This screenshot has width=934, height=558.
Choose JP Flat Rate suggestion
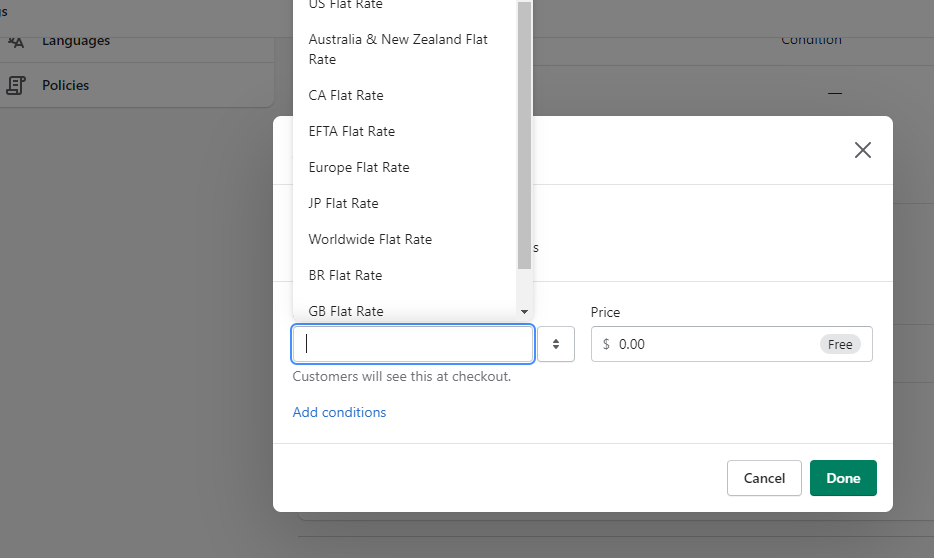[343, 204]
